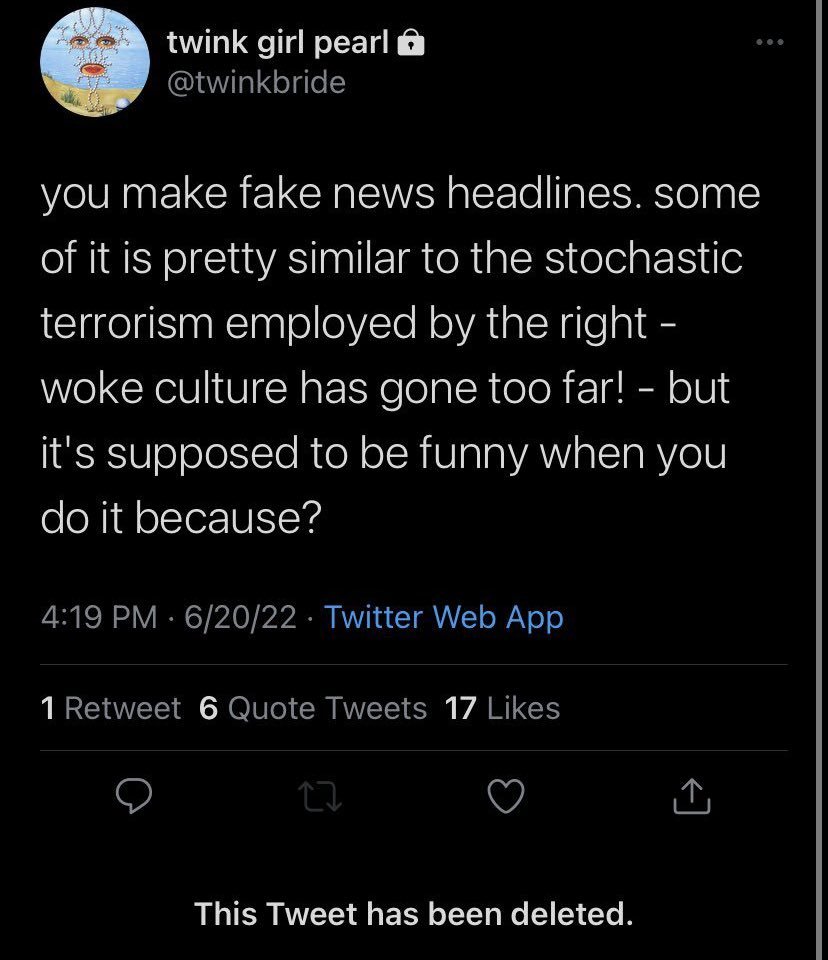Open the @twinkbride handle
Viewport: 828px width, 960px height.
255,82
